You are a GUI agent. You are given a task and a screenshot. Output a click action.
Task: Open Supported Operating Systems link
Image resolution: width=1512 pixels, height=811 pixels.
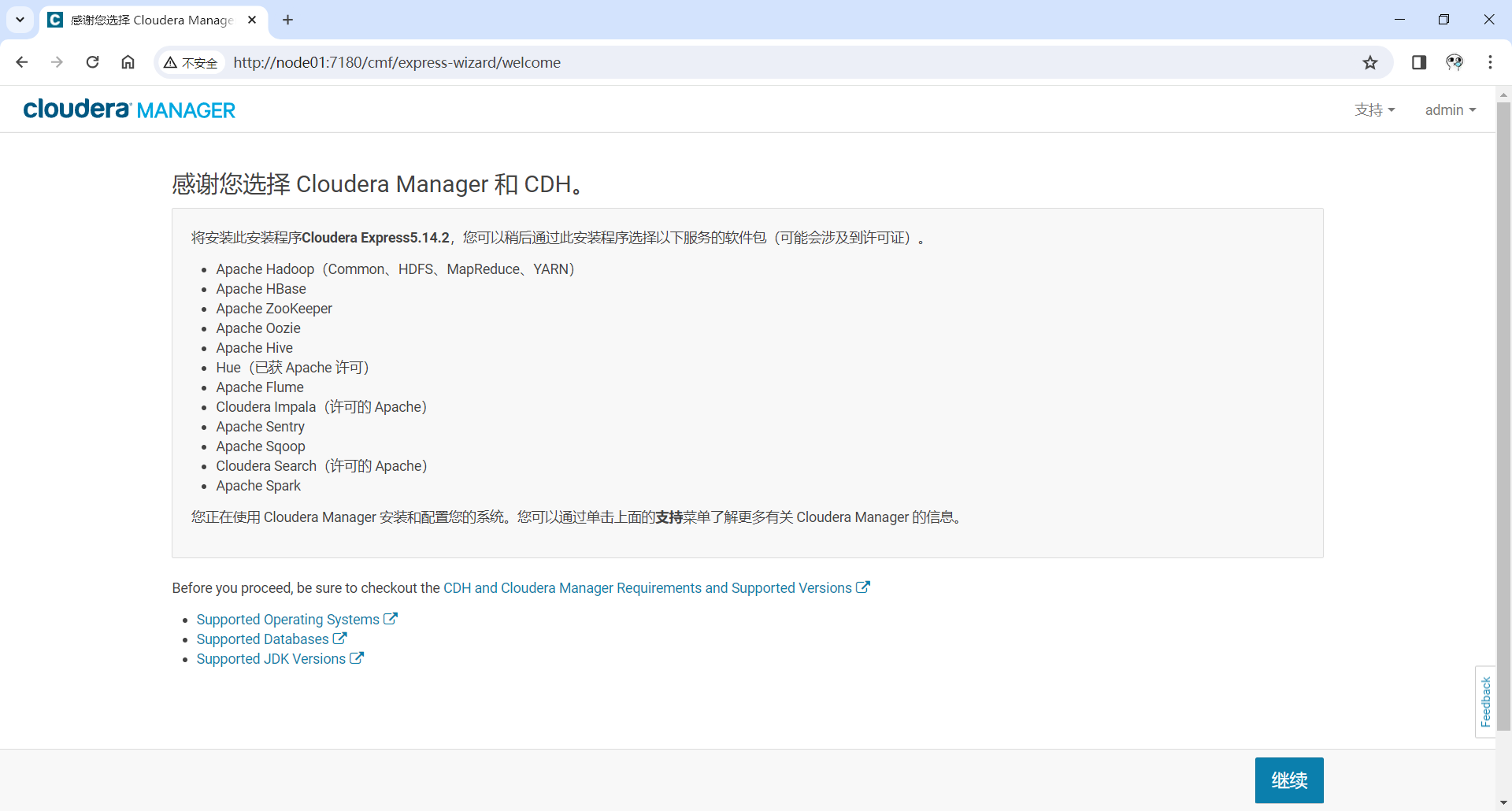click(x=297, y=620)
